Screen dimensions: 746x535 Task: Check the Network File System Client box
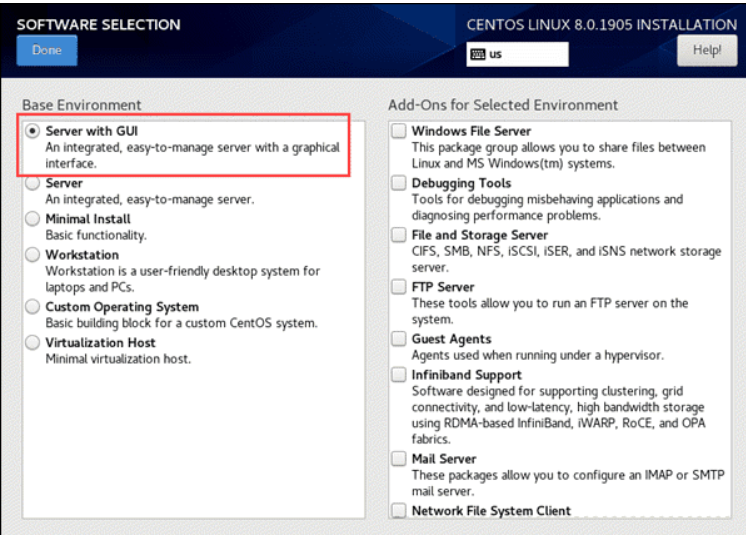(399, 510)
